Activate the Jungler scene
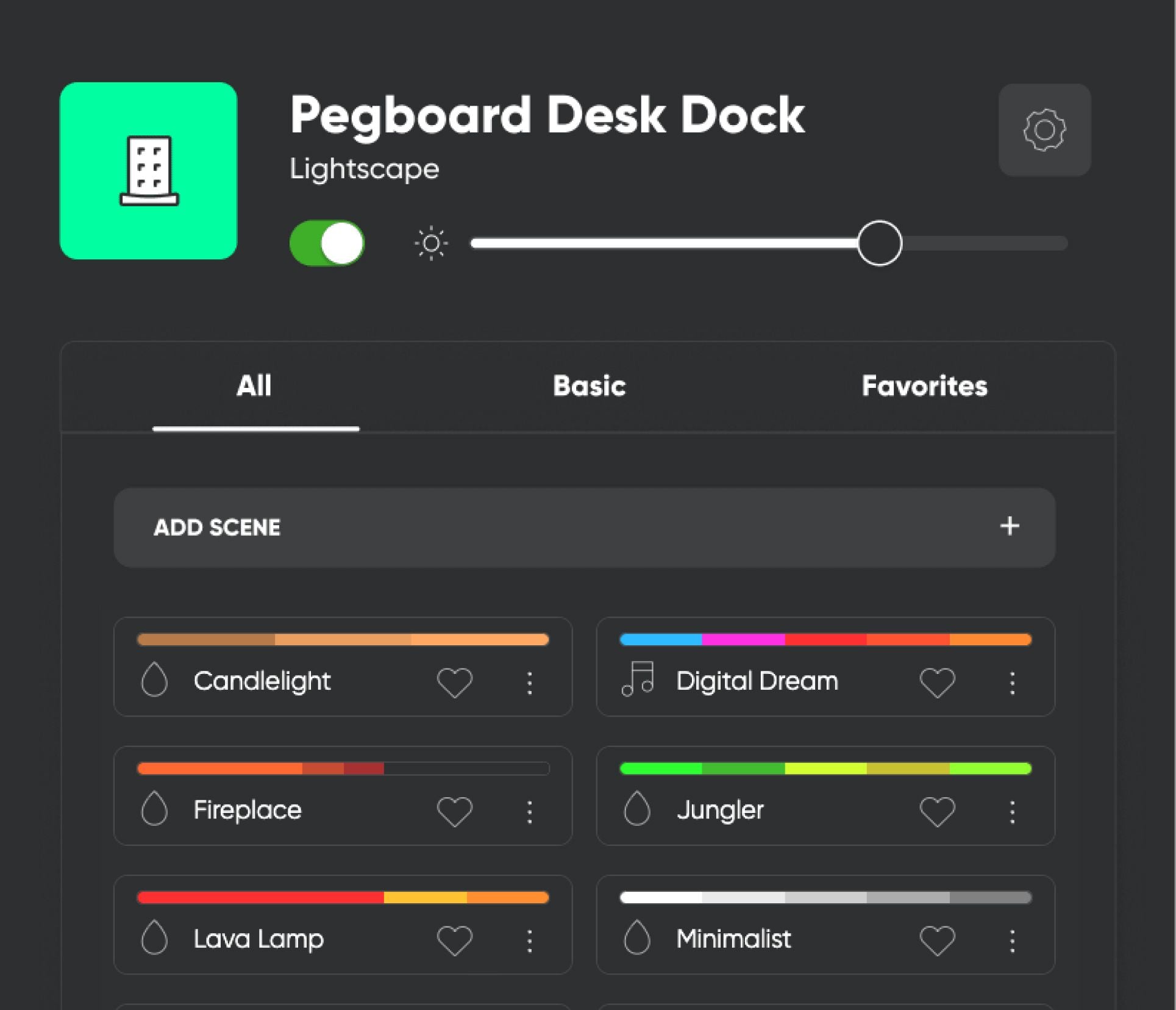1176x1010 pixels. (x=720, y=810)
